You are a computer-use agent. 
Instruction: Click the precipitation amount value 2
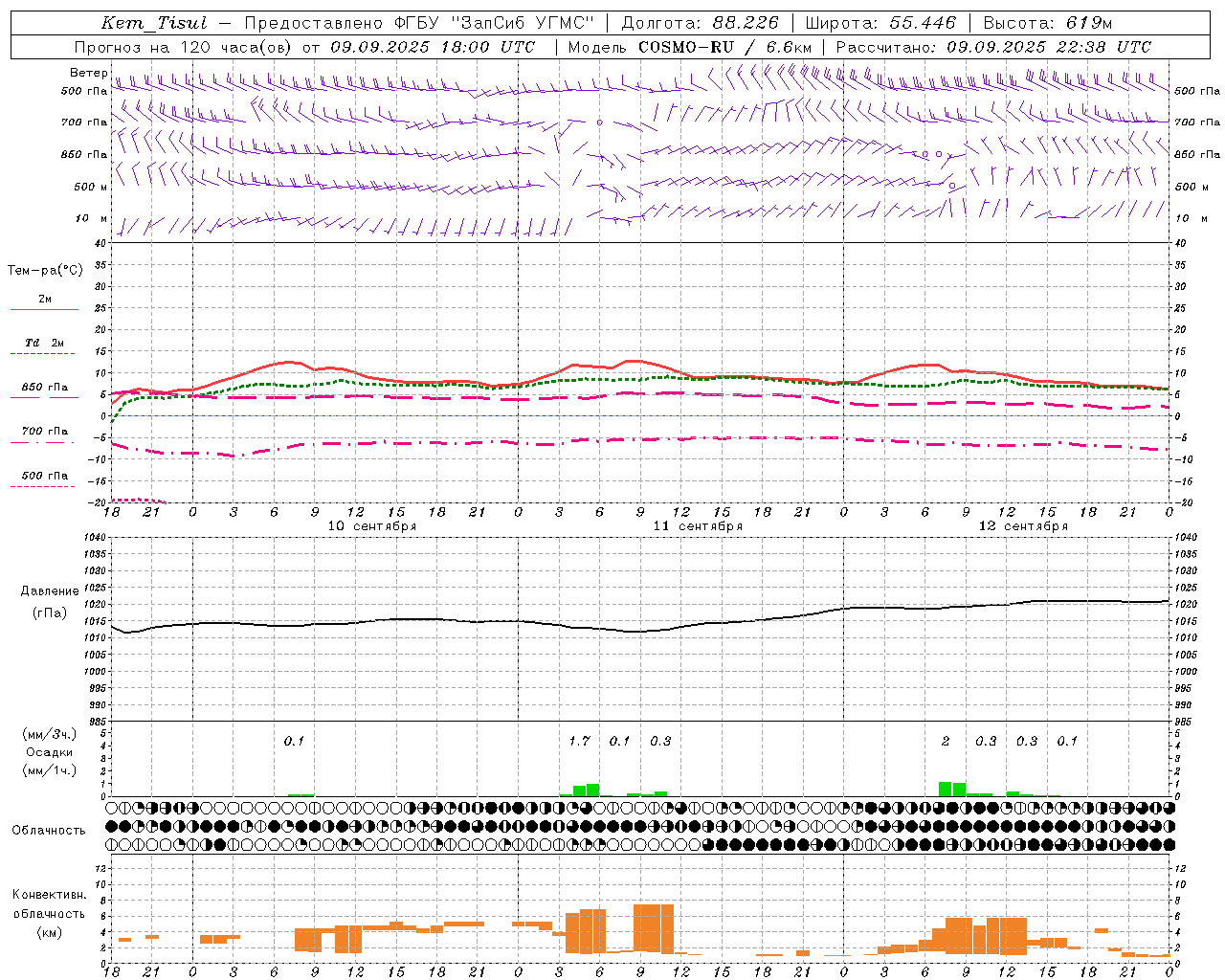946,741
